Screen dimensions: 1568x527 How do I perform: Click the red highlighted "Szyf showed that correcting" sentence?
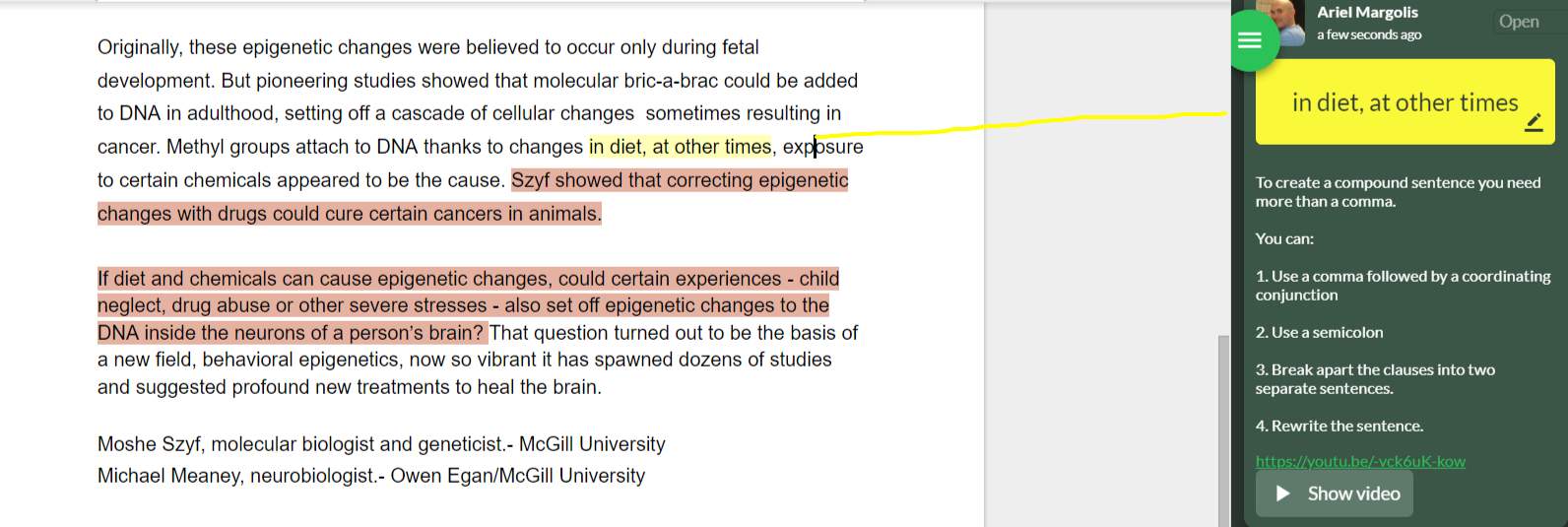click(x=680, y=180)
